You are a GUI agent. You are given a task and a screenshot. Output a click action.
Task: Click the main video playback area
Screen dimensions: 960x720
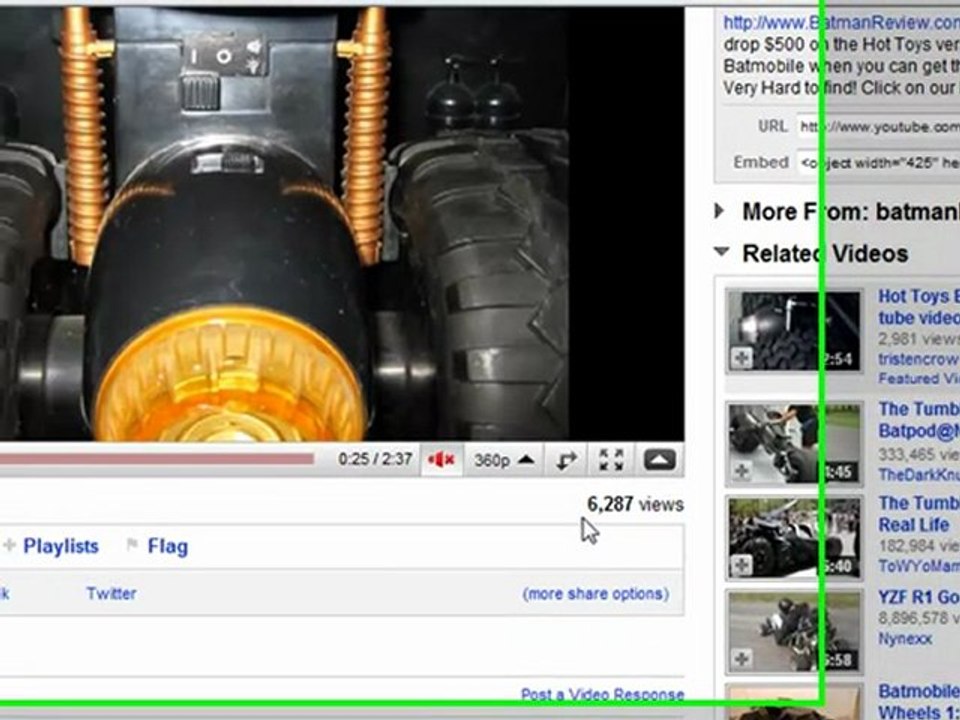pyautogui.click(x=342, y=223)
